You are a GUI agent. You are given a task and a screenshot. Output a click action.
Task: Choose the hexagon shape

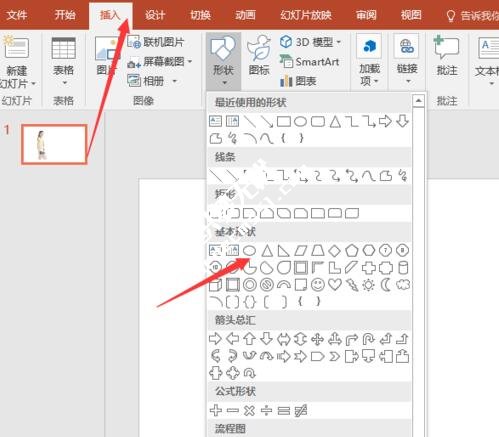click(369, 251)
